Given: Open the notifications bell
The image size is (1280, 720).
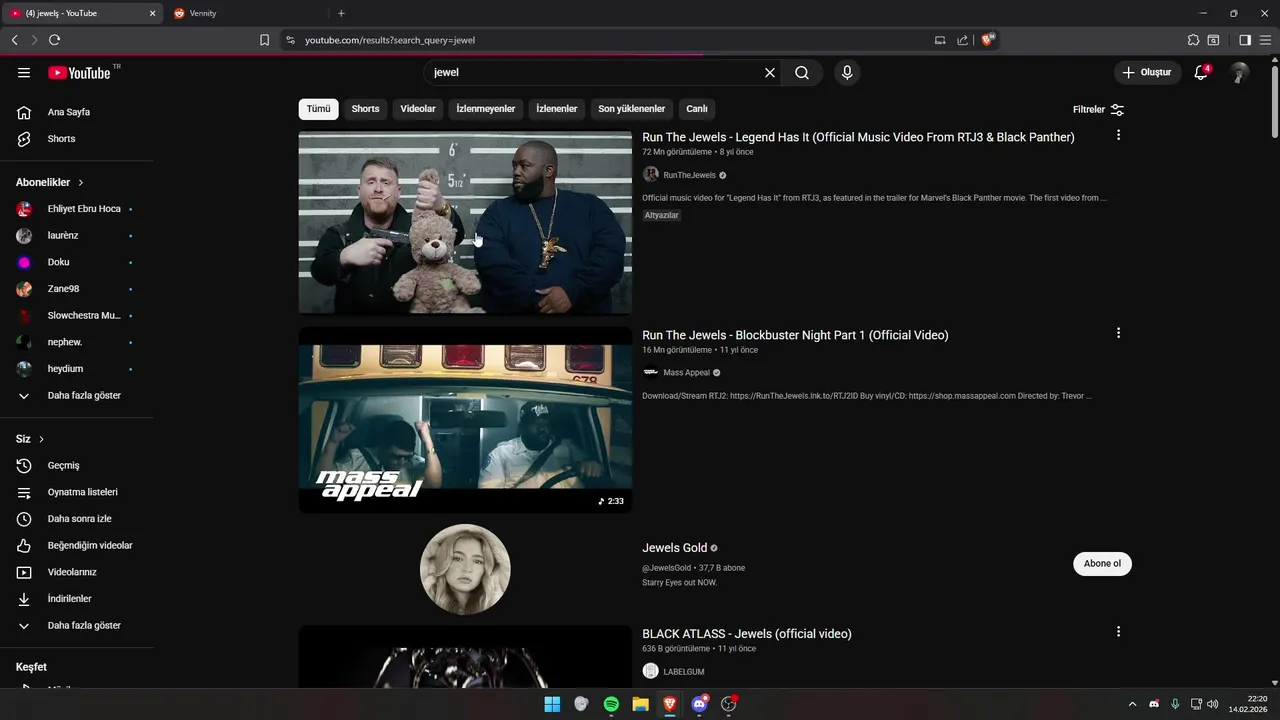Looking at the screenshot, I should [1202, 73].
